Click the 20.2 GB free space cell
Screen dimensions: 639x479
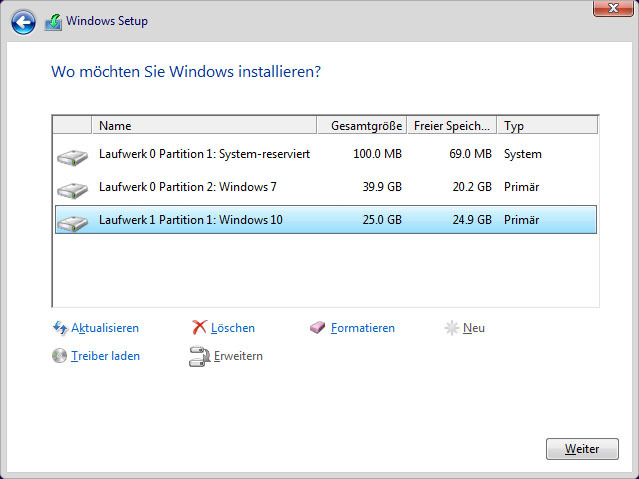pos(472,187)
